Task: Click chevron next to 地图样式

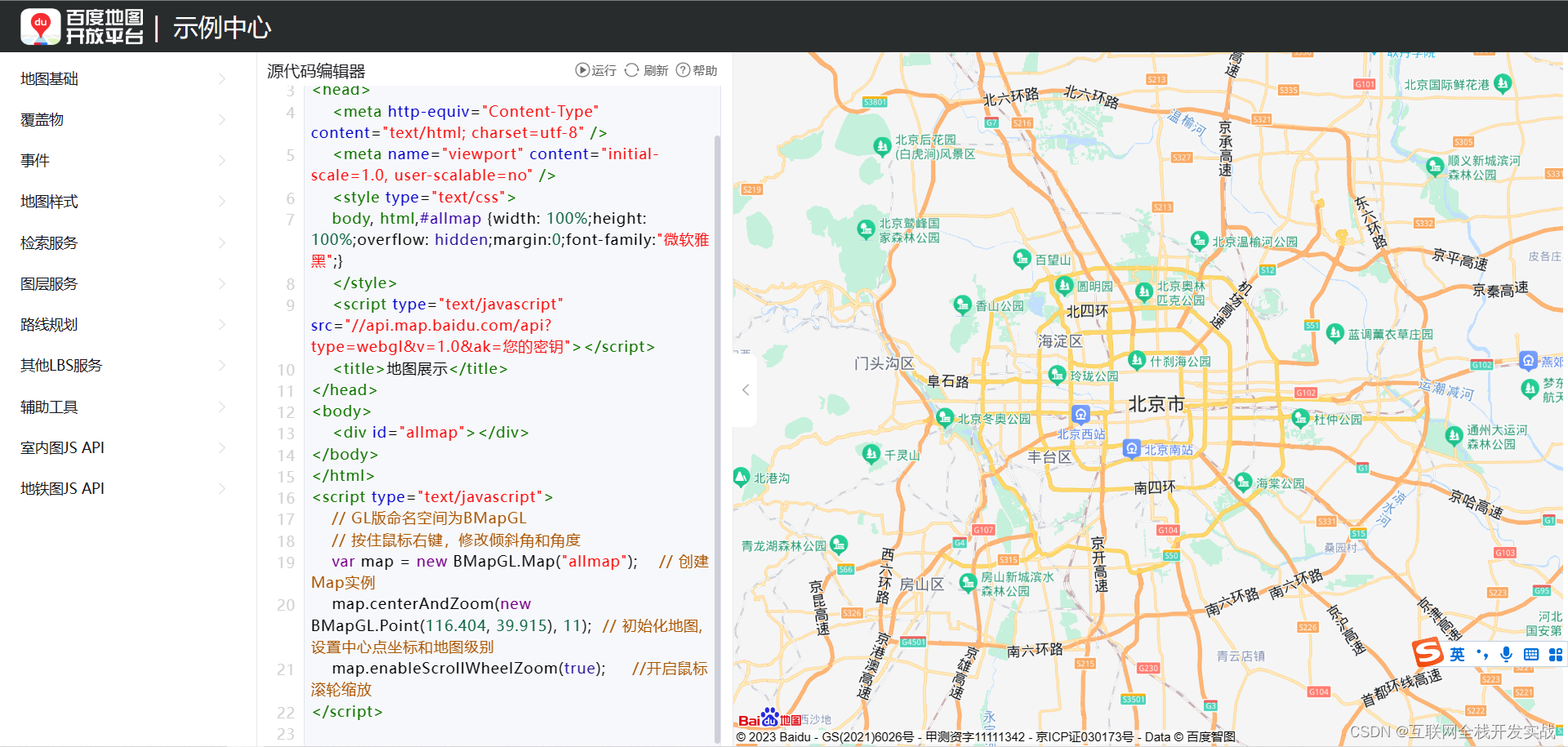Action: point(222,202)
